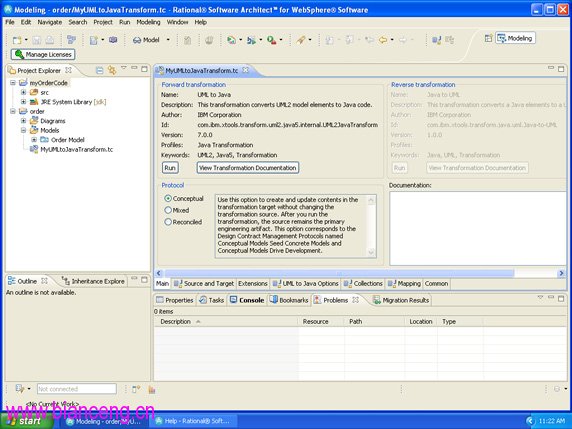Viewport: 572px width, 429px height.
Task: Switch to the Collections tab
Action: coord(363,284)
